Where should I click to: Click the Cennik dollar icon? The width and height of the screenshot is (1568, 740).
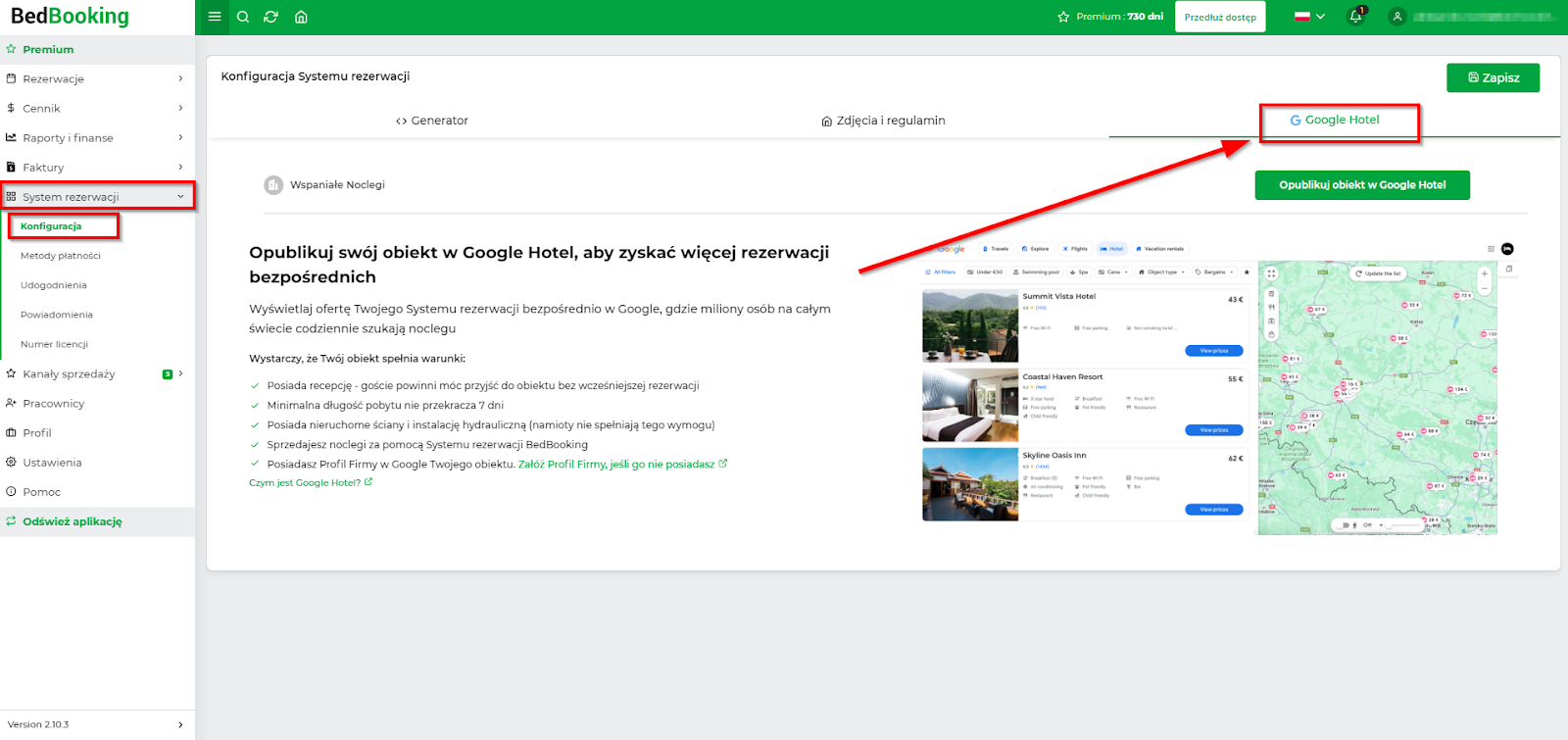(11, 108)
